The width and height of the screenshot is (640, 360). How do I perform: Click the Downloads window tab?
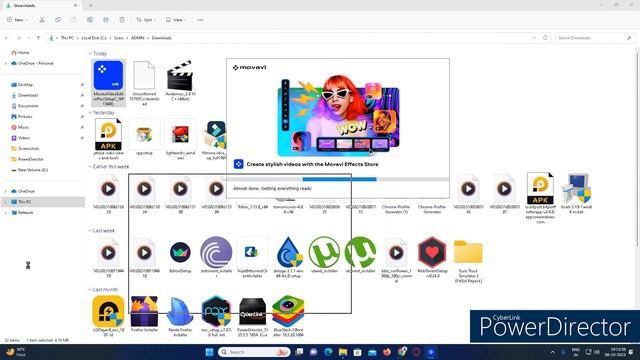(41, 6)
